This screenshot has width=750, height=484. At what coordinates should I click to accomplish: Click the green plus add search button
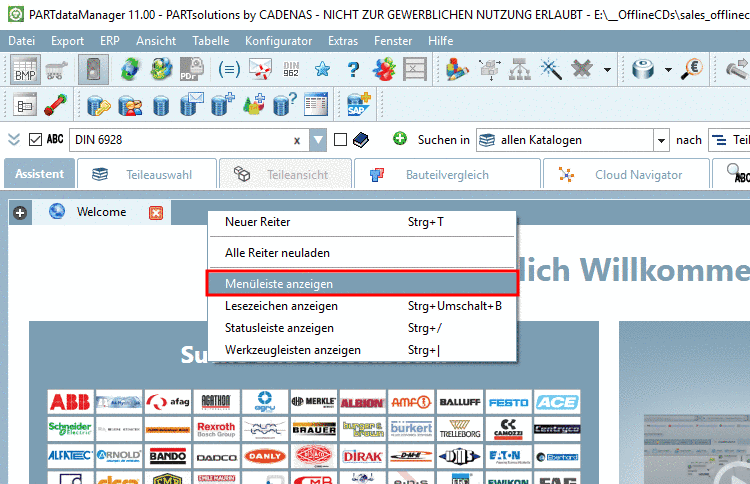point(400,139)
